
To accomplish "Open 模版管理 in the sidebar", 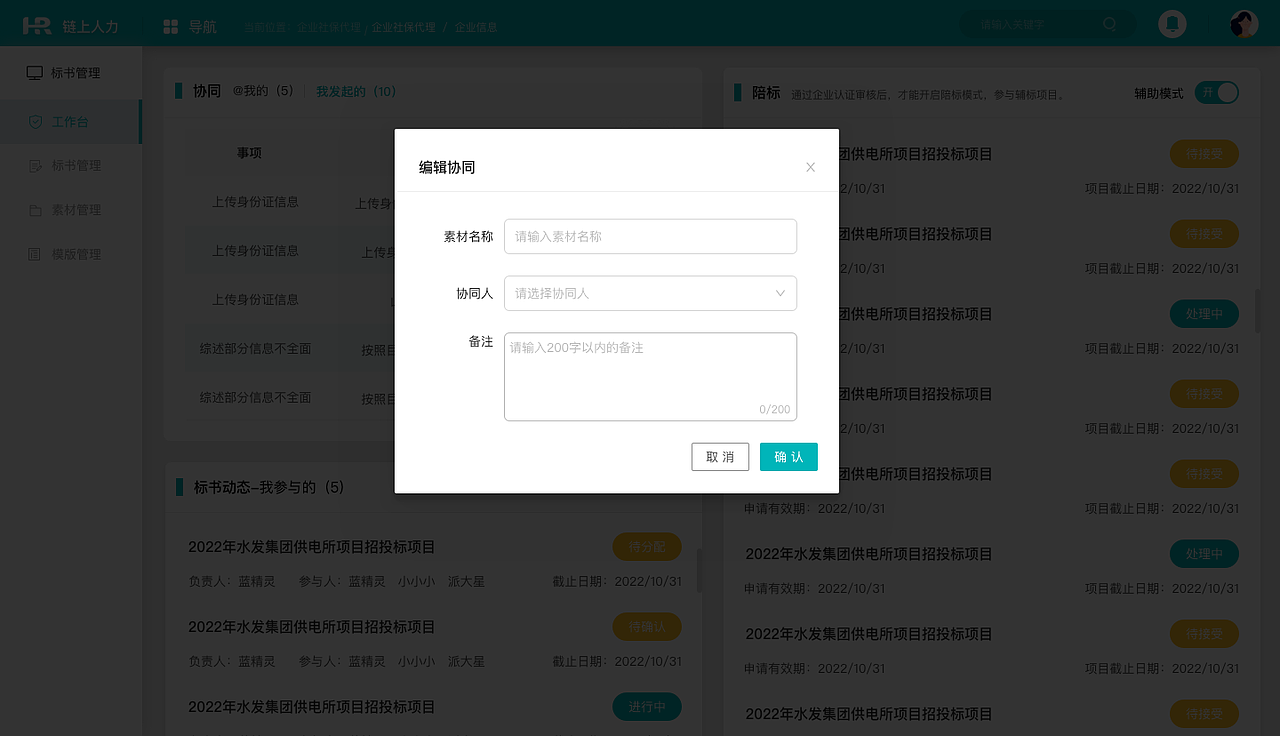I will point(71,253).
